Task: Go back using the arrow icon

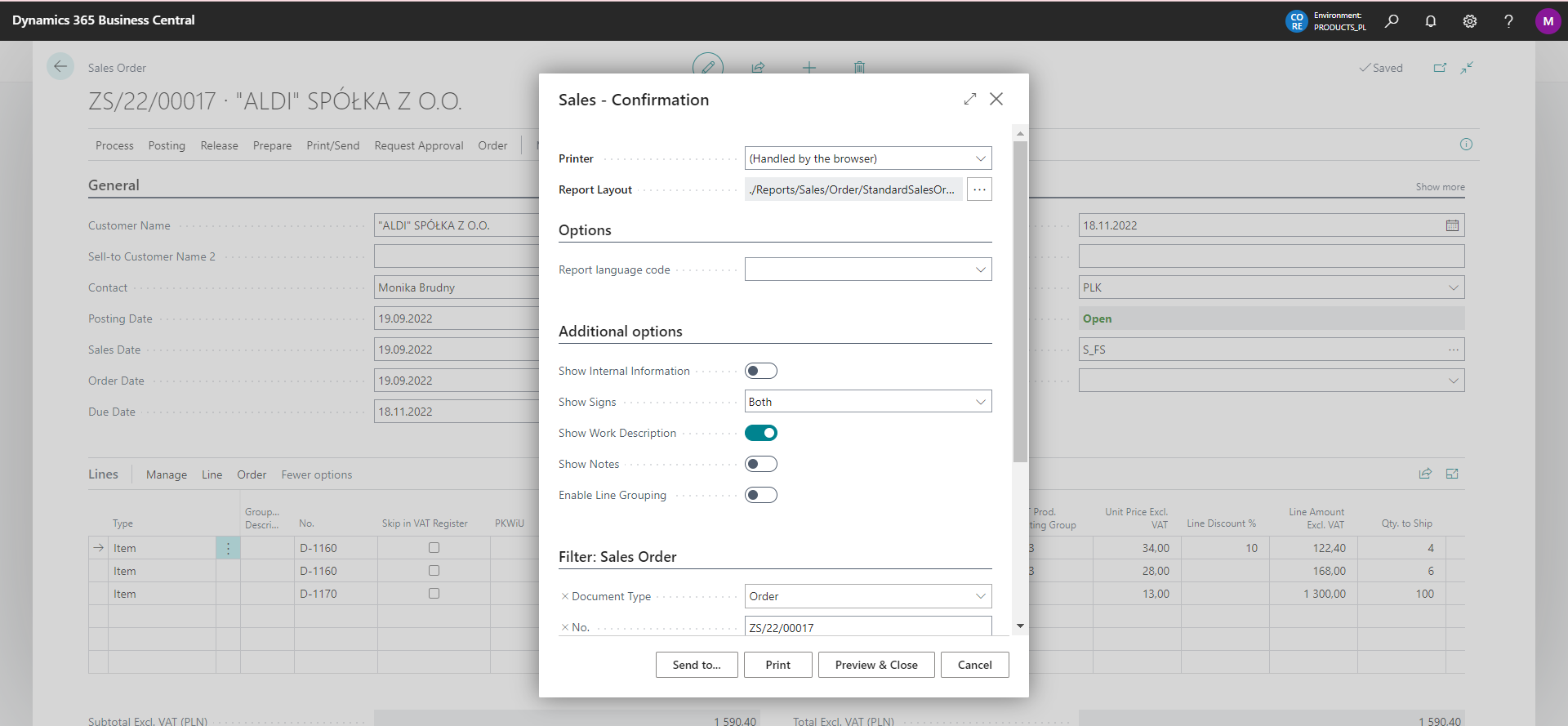Action: pos(60,66)
